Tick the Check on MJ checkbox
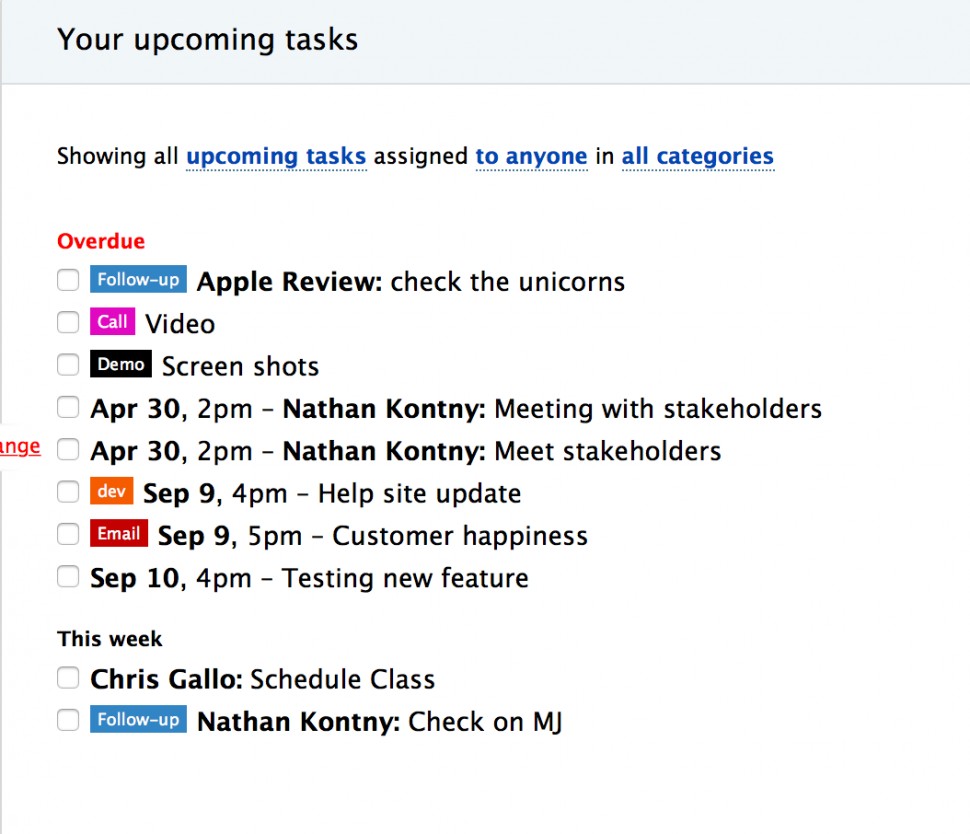Viewport: 970px width, 834px height. pos(68,720)
